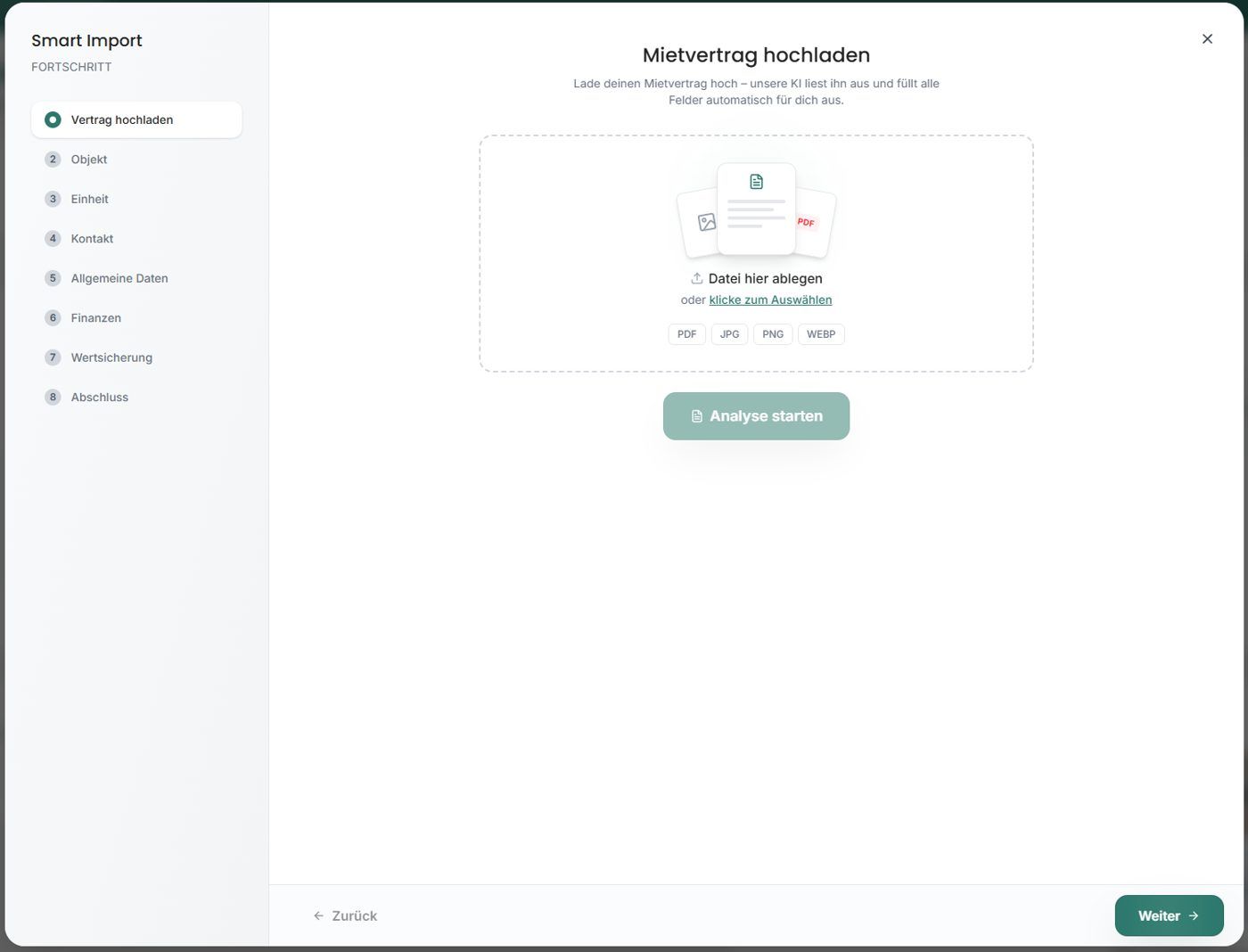Click the image file icon in the dropzone
Screen dimensions: 1248x952
click(707, 222)
